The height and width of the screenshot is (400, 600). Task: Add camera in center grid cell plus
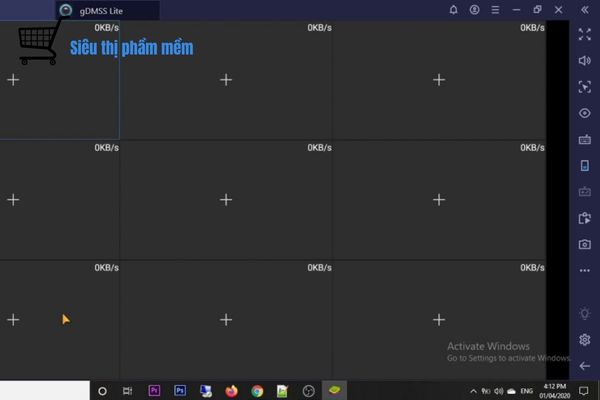(226, 199)
